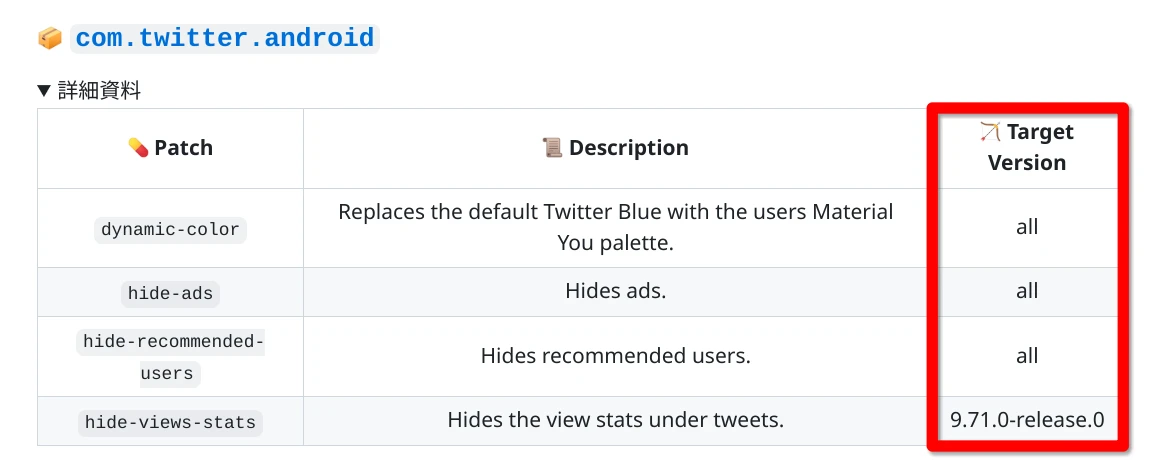Click the dynamic-color patch code label
Viewport: 1160px width, 471px height.
point(171,229)
